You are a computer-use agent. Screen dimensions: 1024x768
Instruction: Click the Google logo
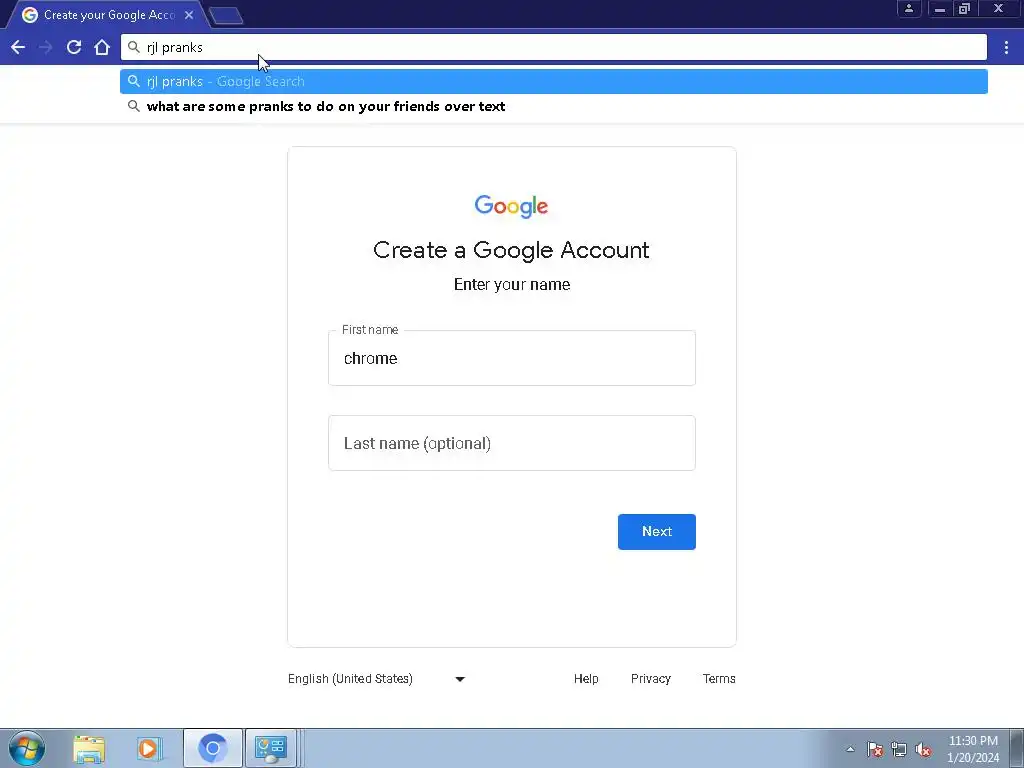[511, 206]
